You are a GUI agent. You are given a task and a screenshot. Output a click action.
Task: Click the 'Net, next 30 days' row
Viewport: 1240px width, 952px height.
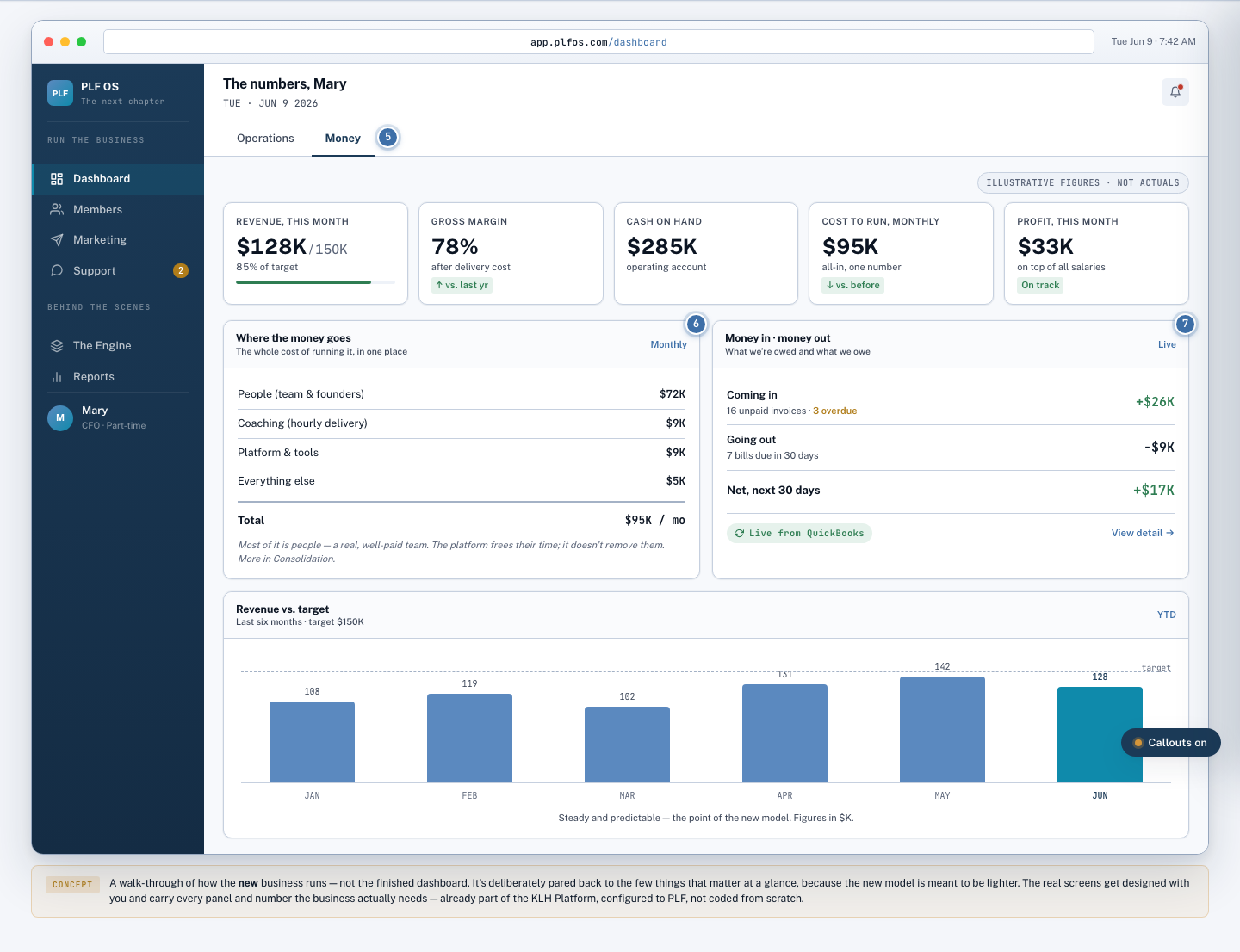951,491
